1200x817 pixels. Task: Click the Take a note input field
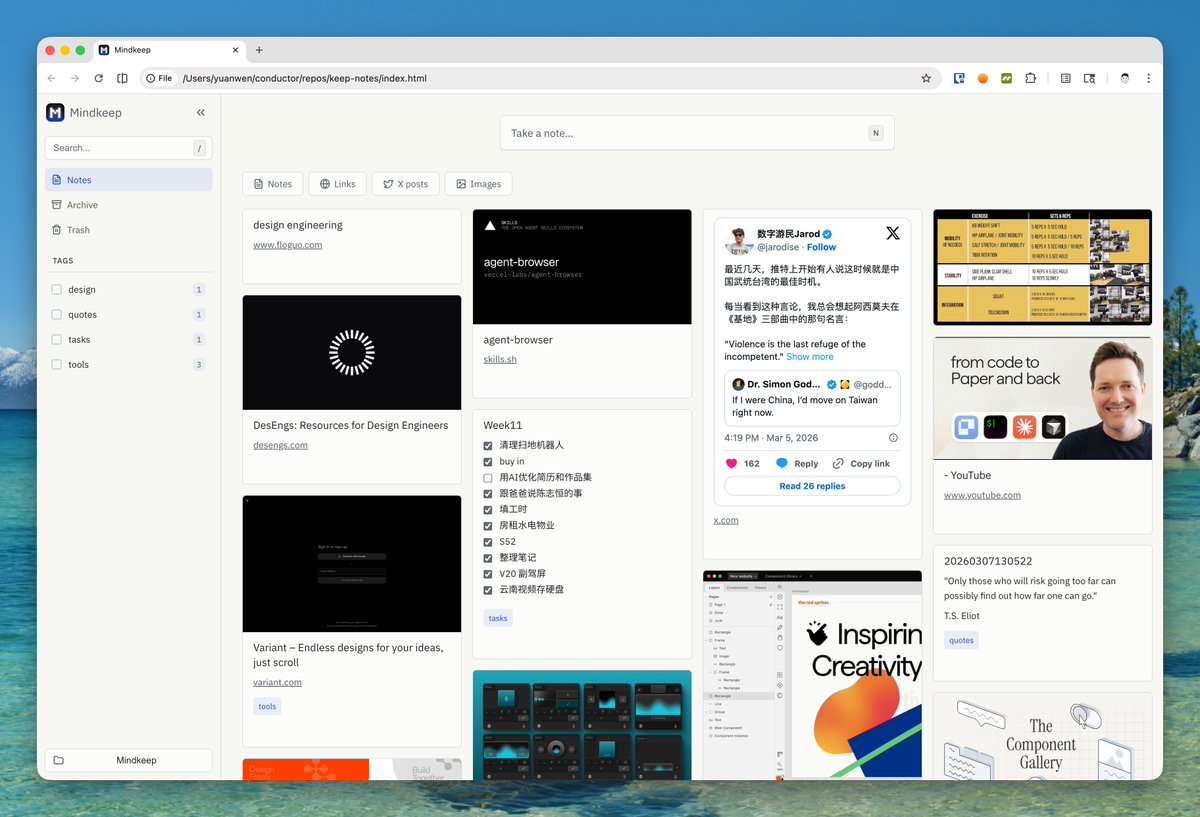[697, 133]
